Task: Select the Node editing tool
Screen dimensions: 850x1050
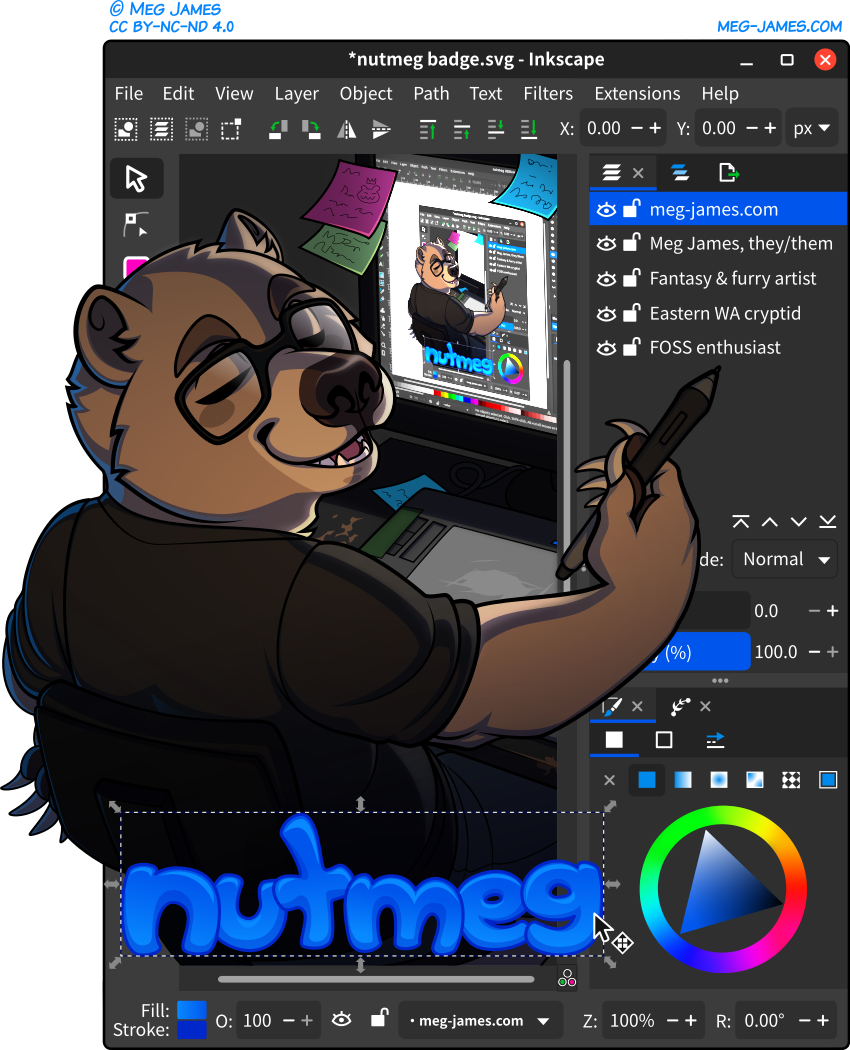Action: click(x=137, y=224)
